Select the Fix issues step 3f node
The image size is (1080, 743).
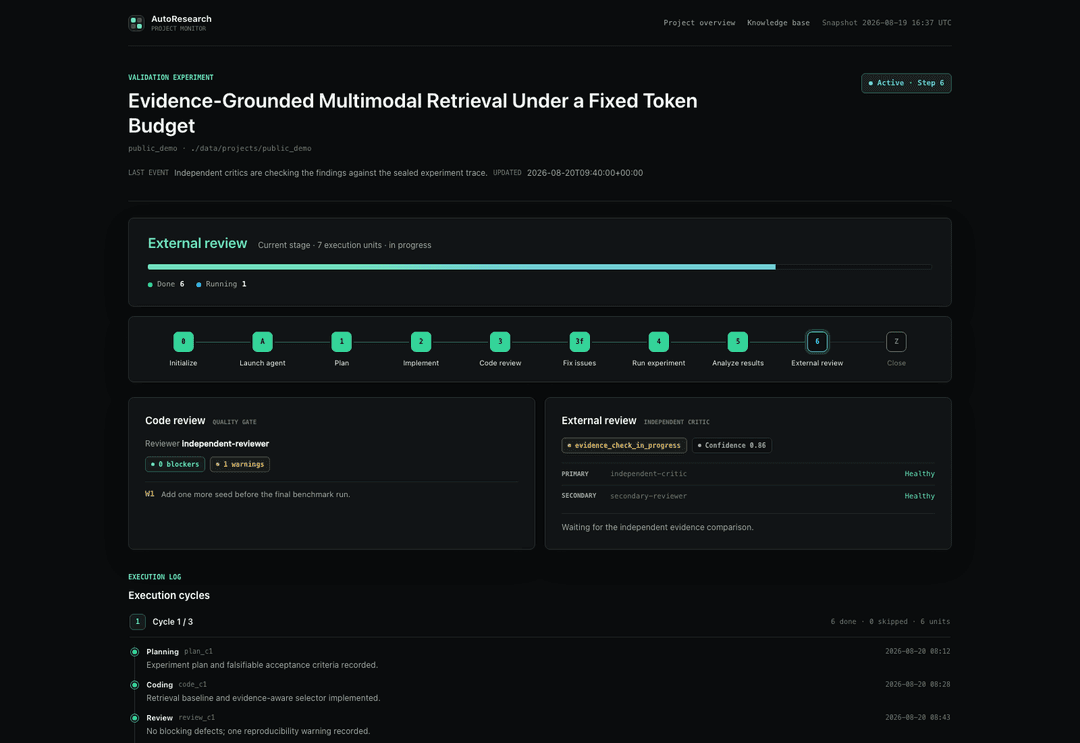coord(579,342)
